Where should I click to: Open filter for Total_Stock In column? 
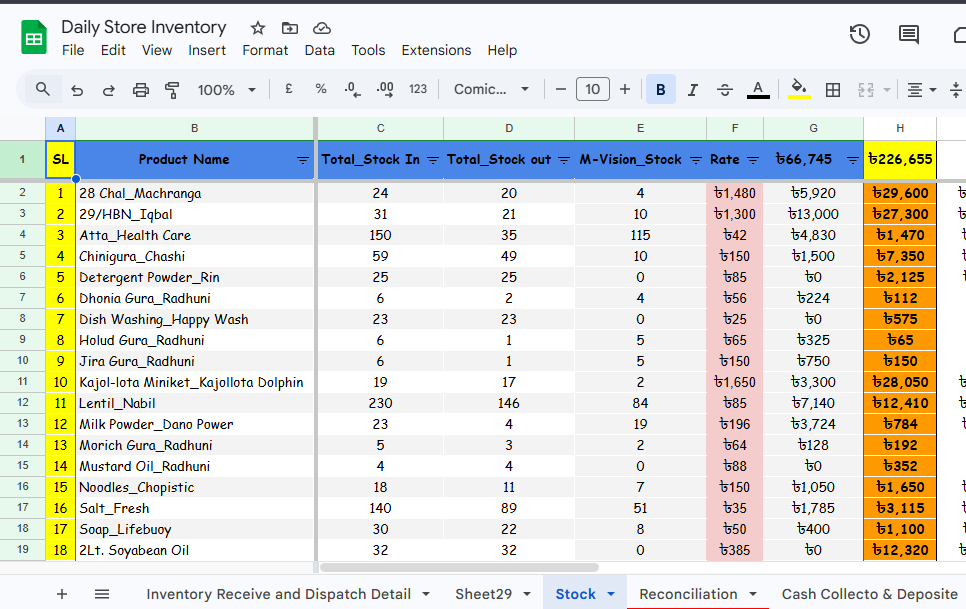tap(433, 160)
